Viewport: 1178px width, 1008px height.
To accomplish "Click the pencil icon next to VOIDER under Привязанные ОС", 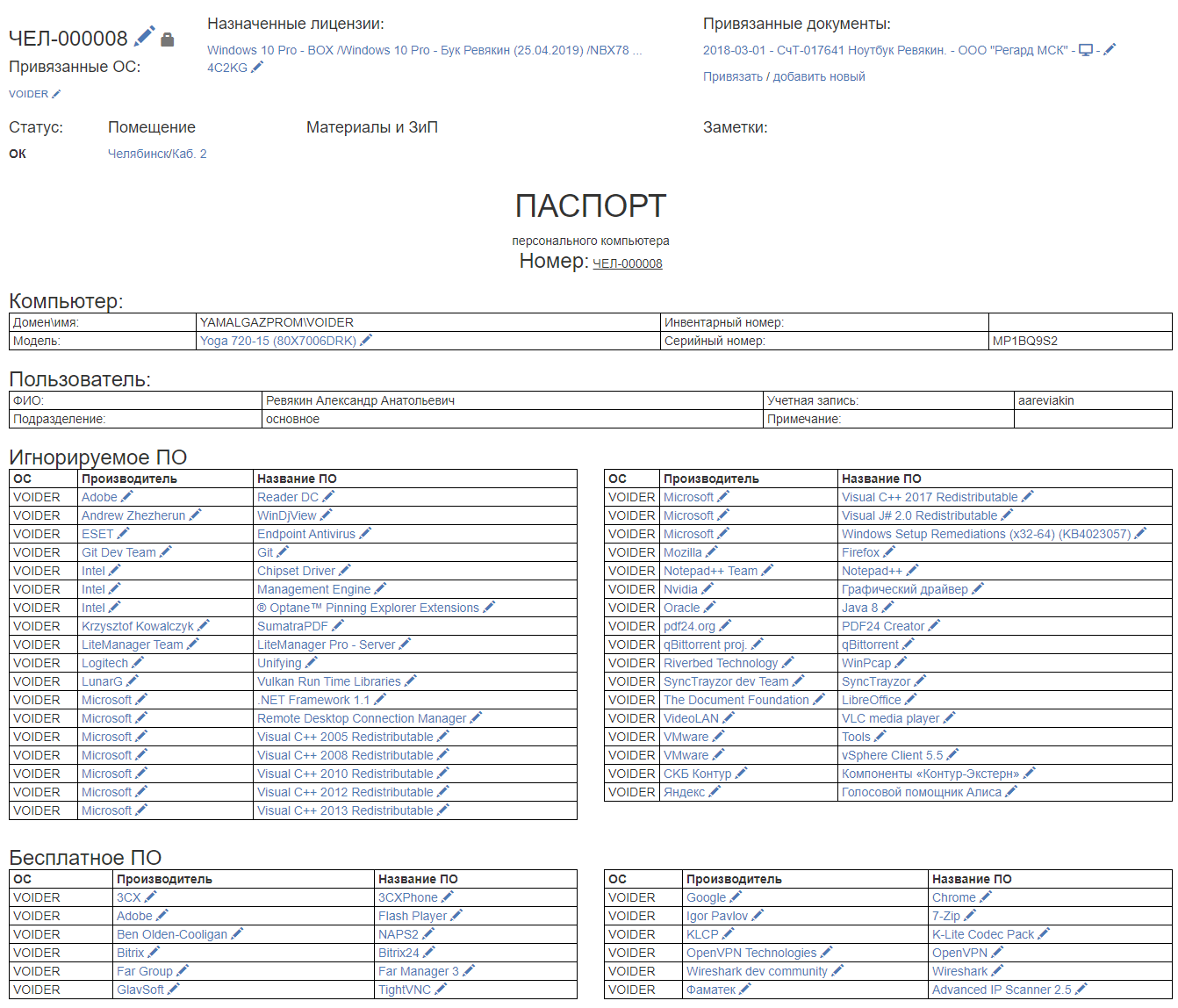I will pos(56,94).
